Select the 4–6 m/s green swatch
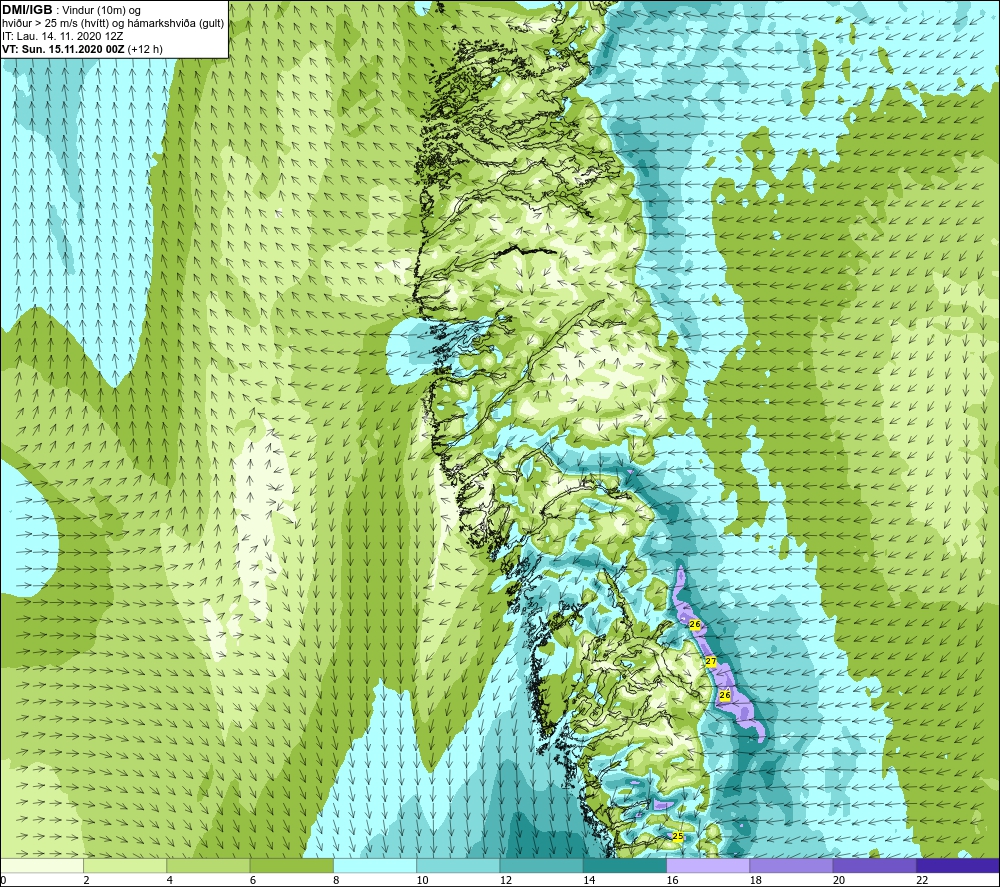This screenshot has width=1000, height=887. tap(208, 866)
